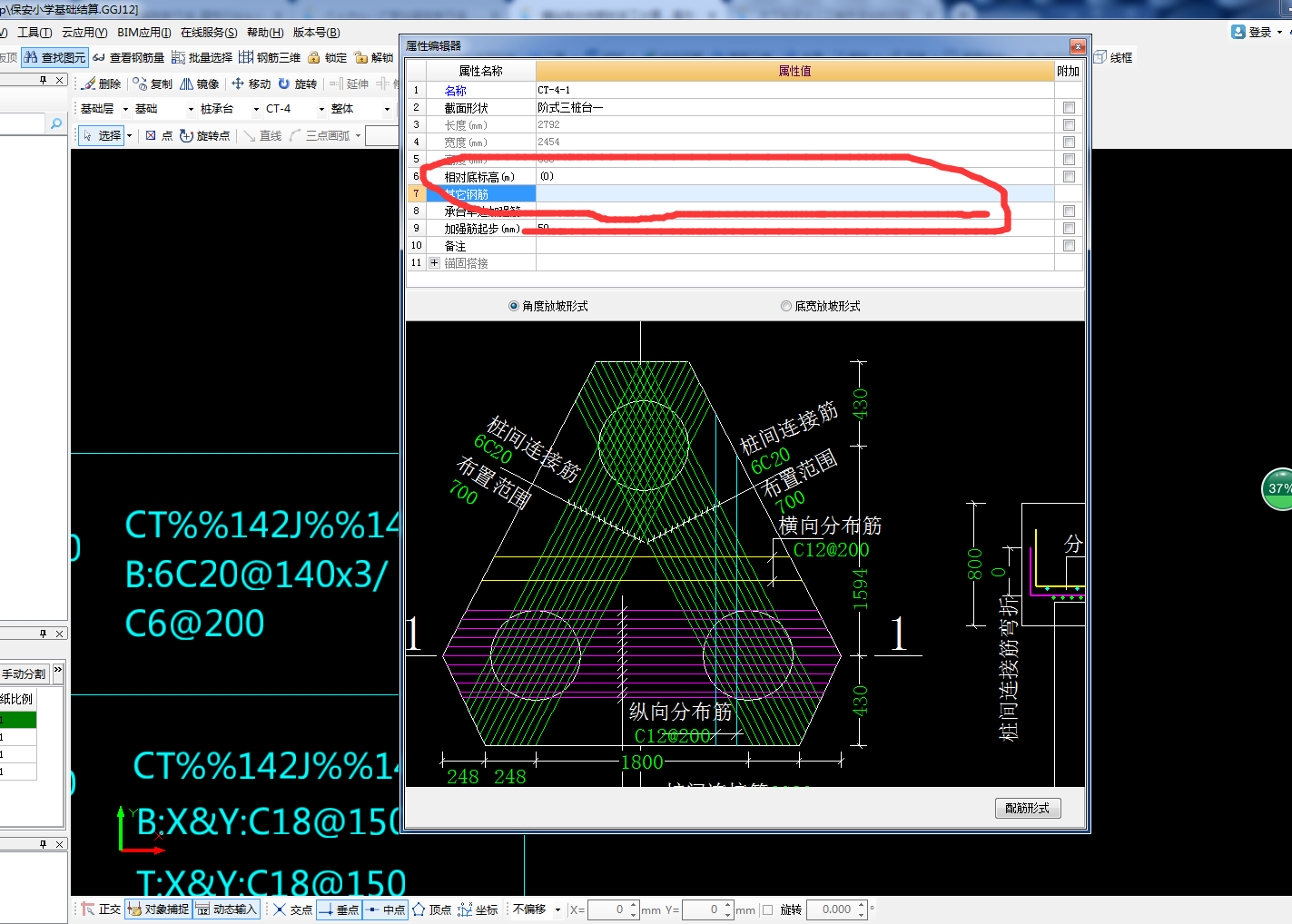Open the 帮助(H) menu
The height and width of the screenshot is (924, 1292).
[265, 32]
